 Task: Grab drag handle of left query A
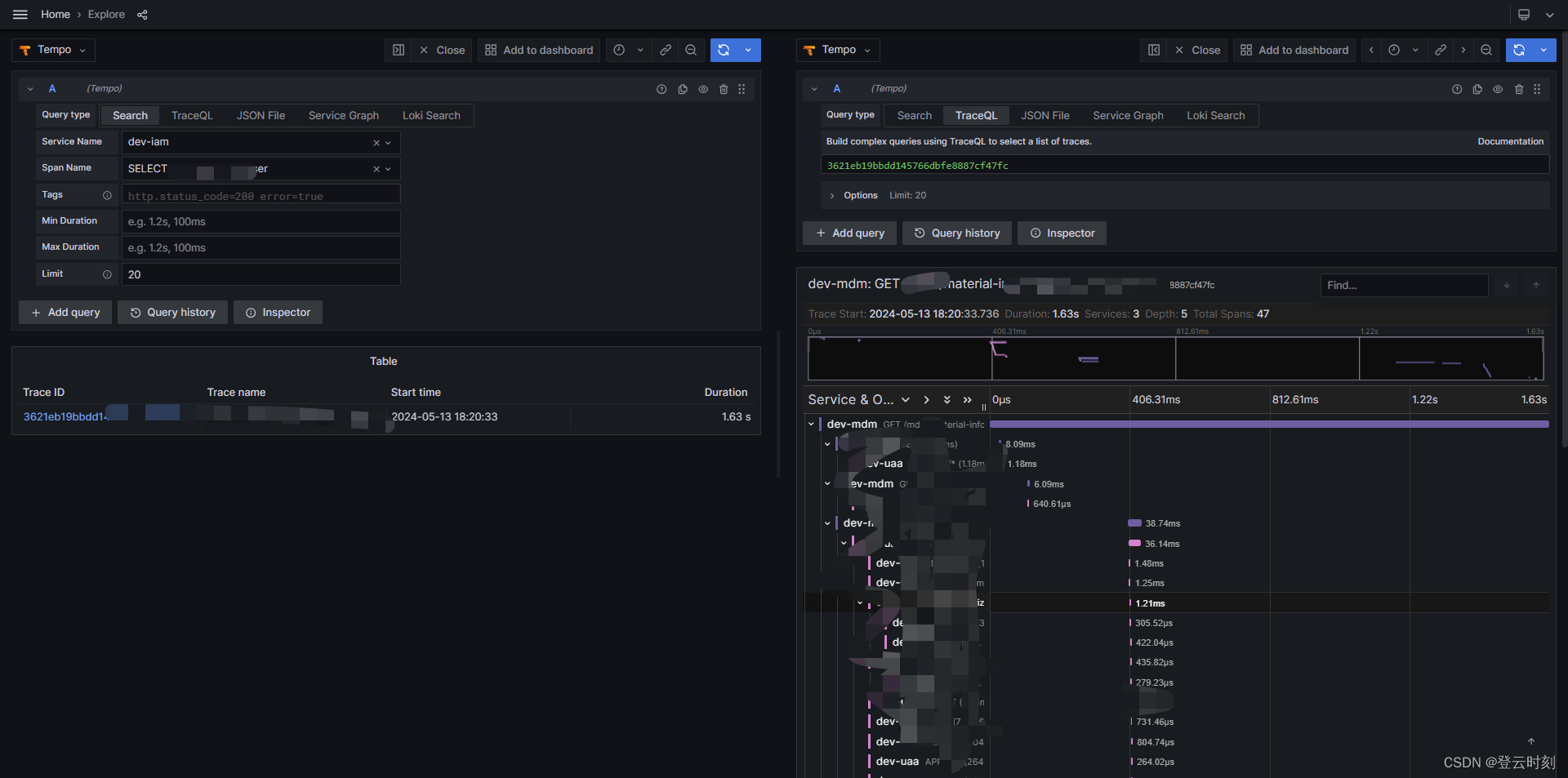(742, 89)
